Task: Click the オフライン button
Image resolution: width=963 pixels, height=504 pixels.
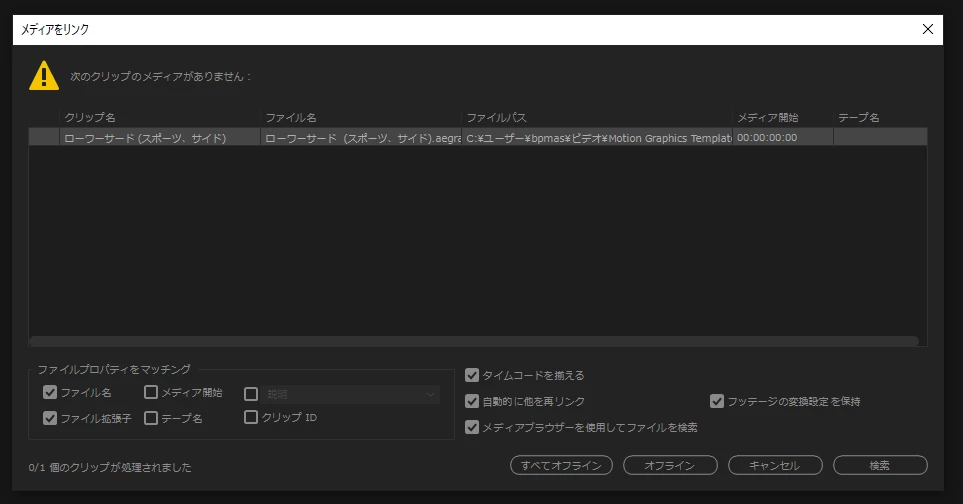Action: 670,465
